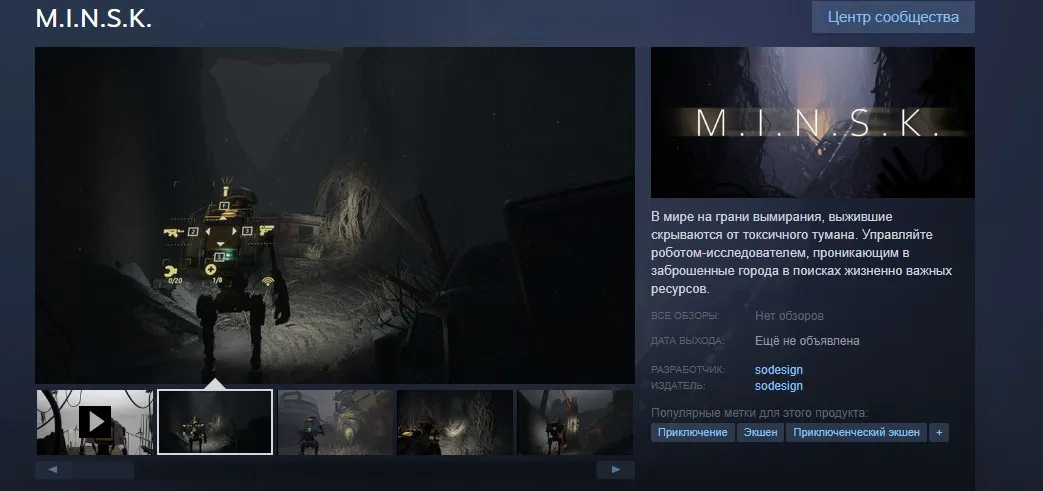Click the right arrow of thumbnail strip
The image size is (1043, 491).
[616, 470]
